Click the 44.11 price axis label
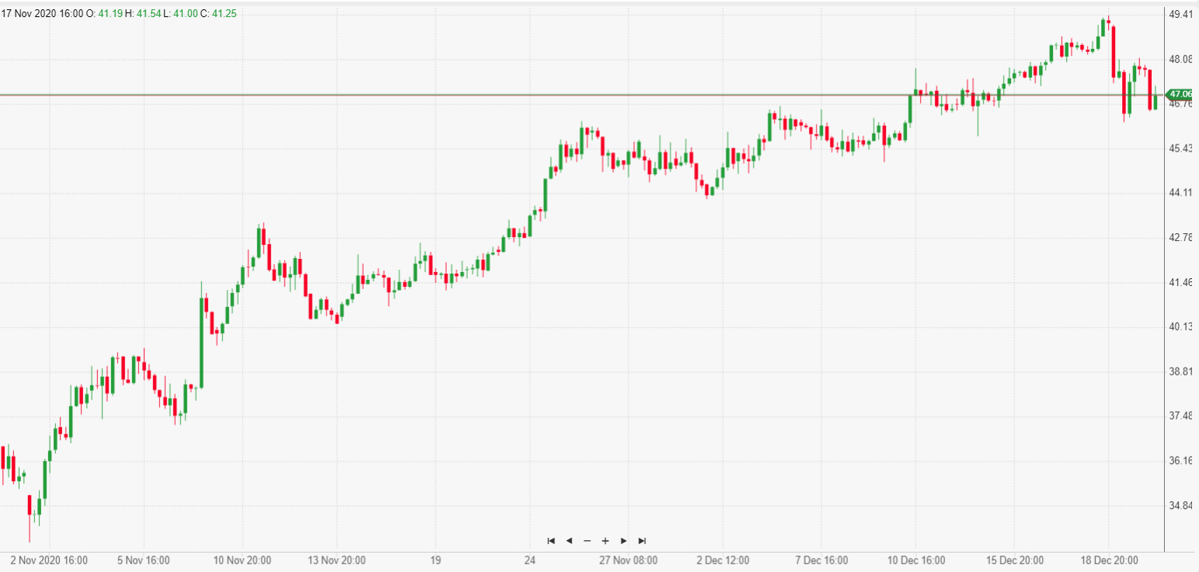Image resolution: width=1199 pixels, height=572 pixels. click(x=1180, y=193)
